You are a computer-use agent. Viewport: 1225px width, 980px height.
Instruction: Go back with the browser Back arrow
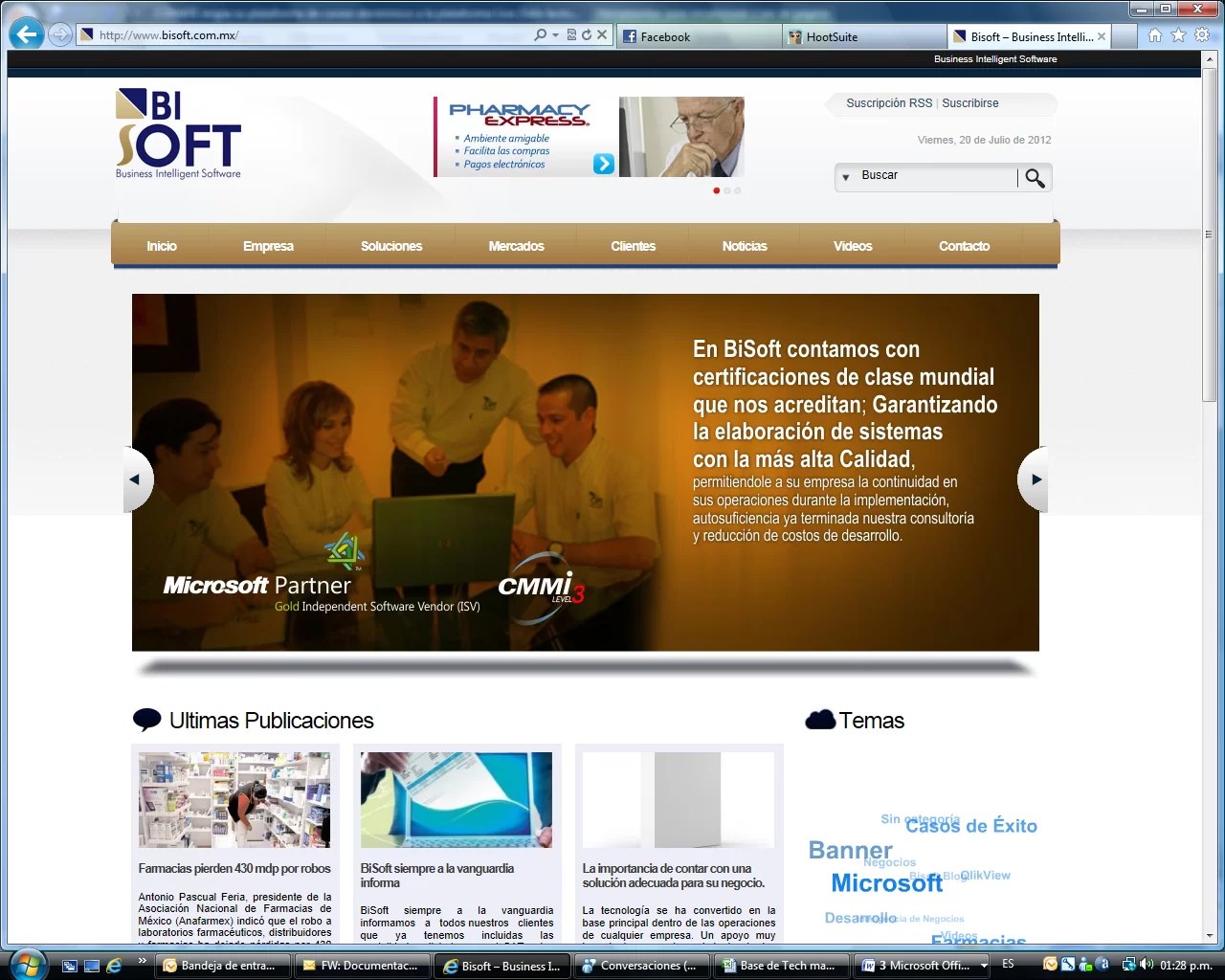click(x=27, y=34)
